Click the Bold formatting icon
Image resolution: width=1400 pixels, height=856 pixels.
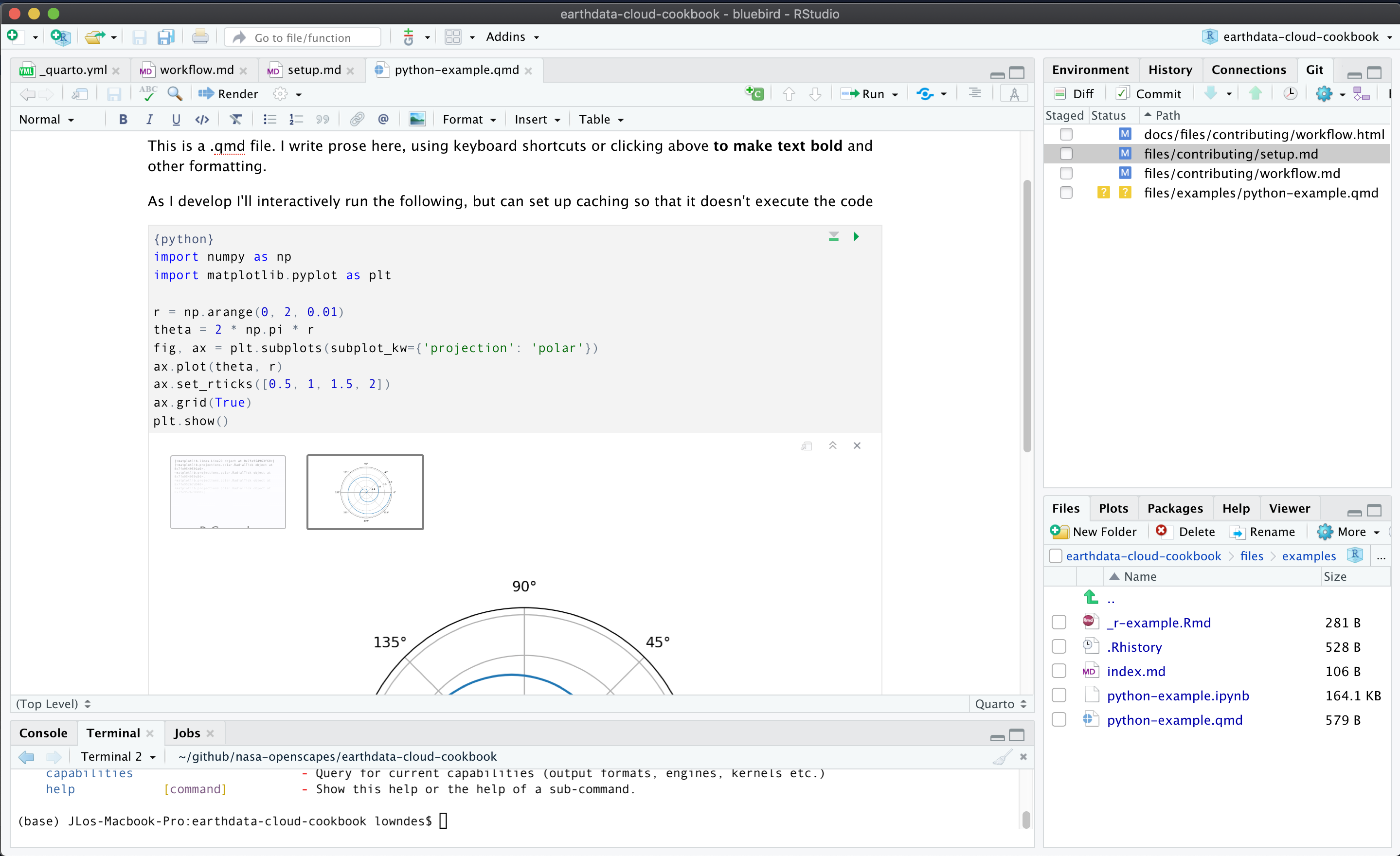pyautogui.click(x=123, y=119)
